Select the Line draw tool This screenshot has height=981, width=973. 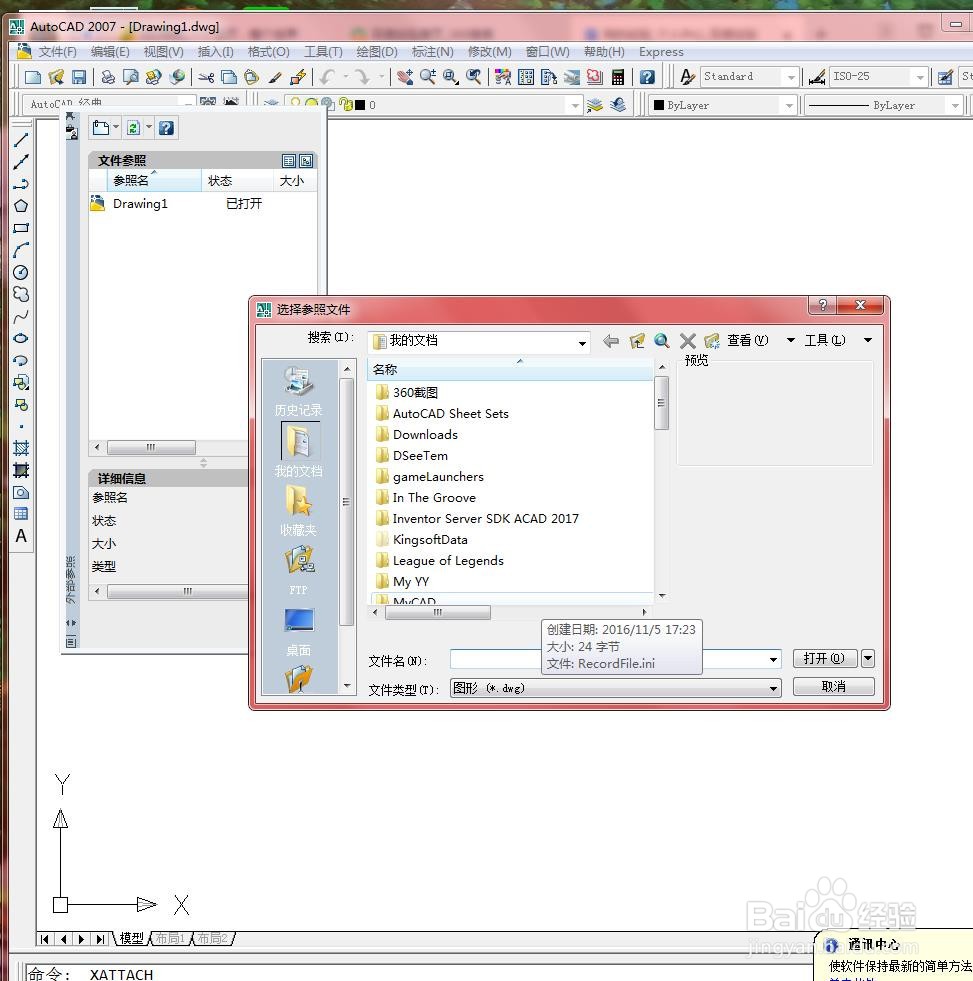tap(21, 140)
